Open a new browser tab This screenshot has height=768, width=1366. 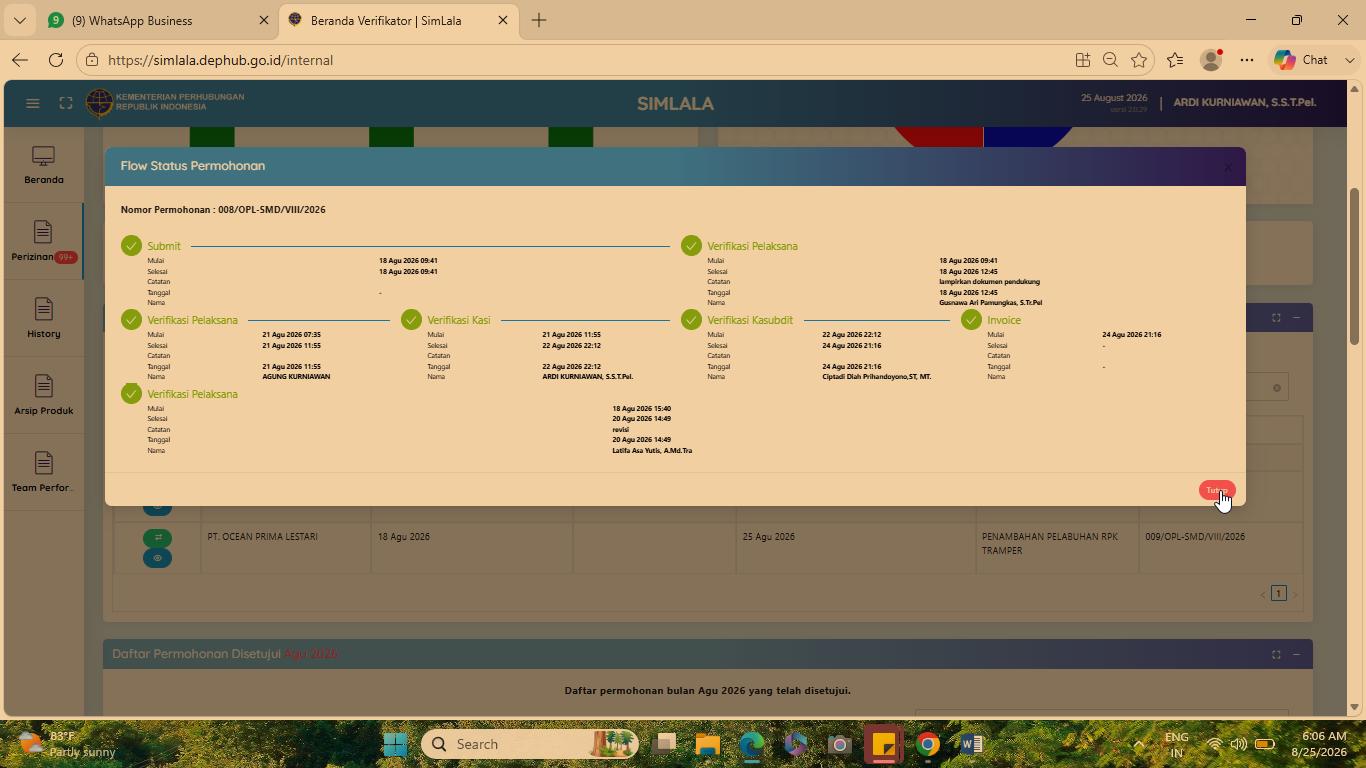point(539,20)
